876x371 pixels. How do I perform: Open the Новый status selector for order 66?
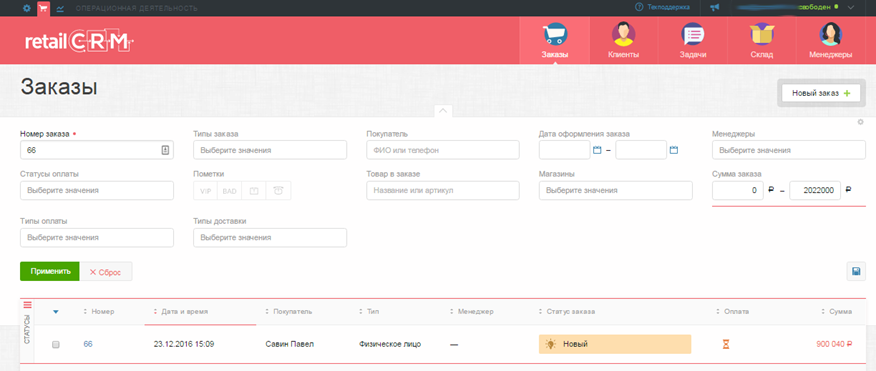615,344
